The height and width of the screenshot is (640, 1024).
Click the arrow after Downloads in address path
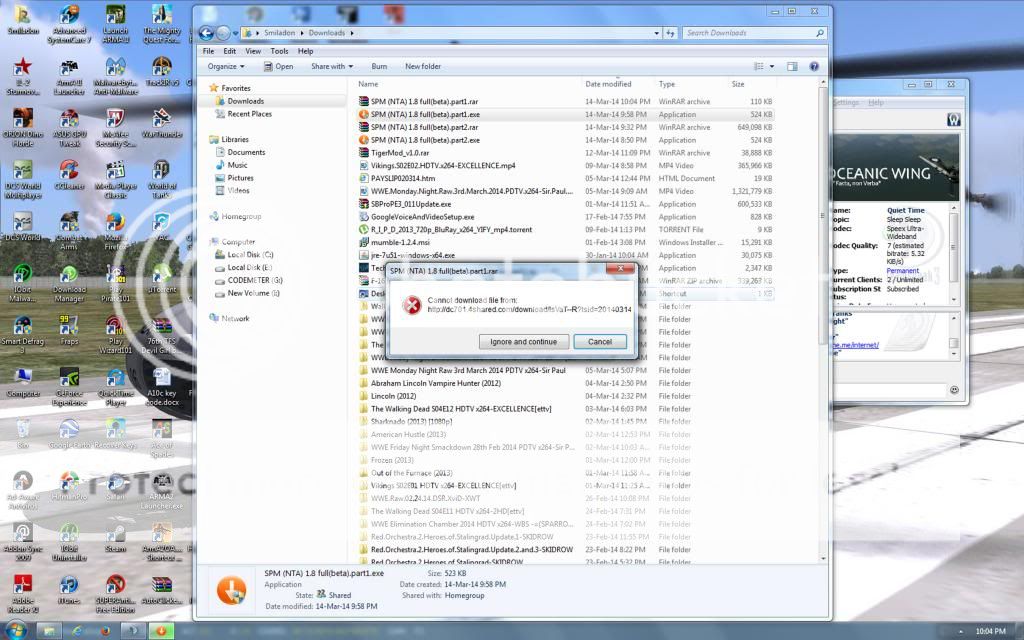(352, 33)
